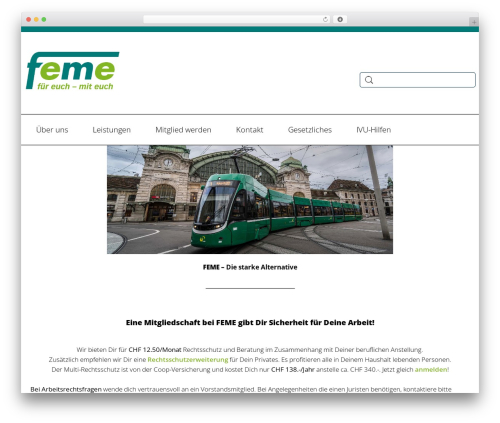Close the browser window with red button

pyautogui.click(x=29, y=19)
